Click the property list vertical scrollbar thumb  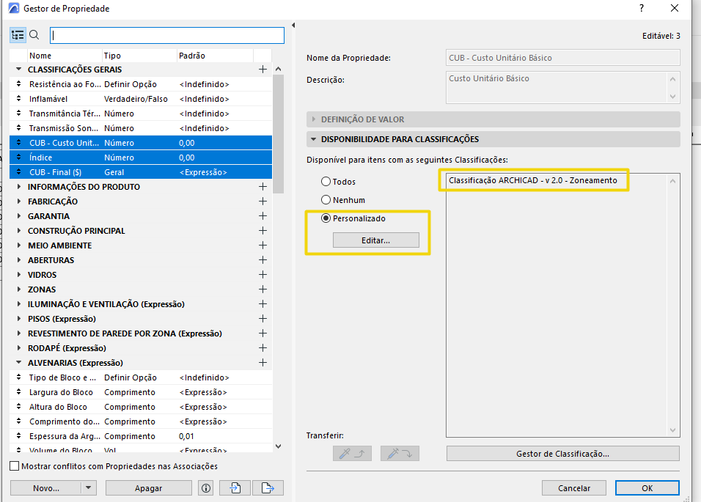click(279, 134)
